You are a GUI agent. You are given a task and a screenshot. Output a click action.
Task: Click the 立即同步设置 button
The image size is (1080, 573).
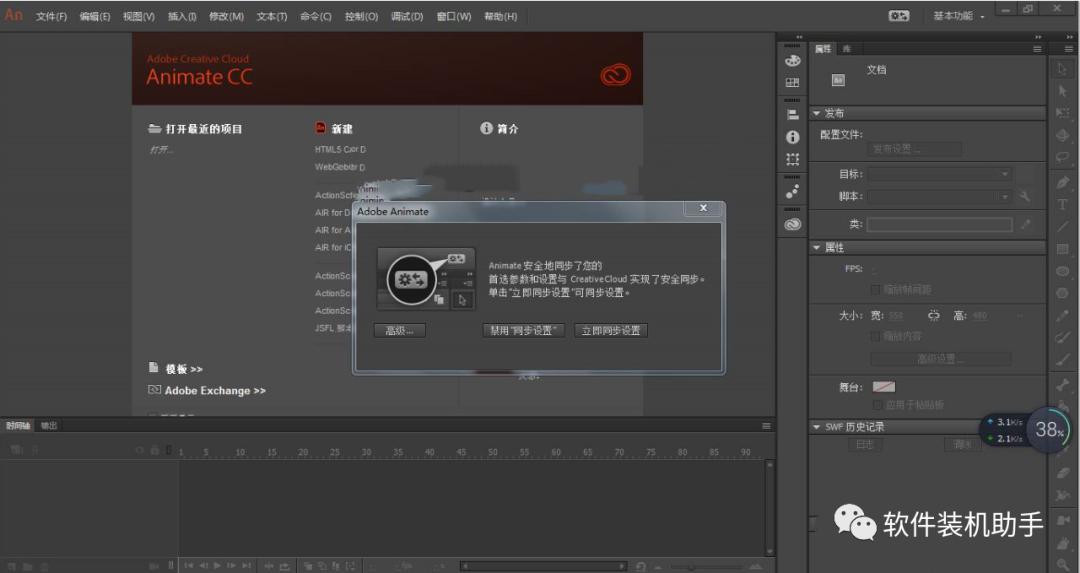(611, 331)
